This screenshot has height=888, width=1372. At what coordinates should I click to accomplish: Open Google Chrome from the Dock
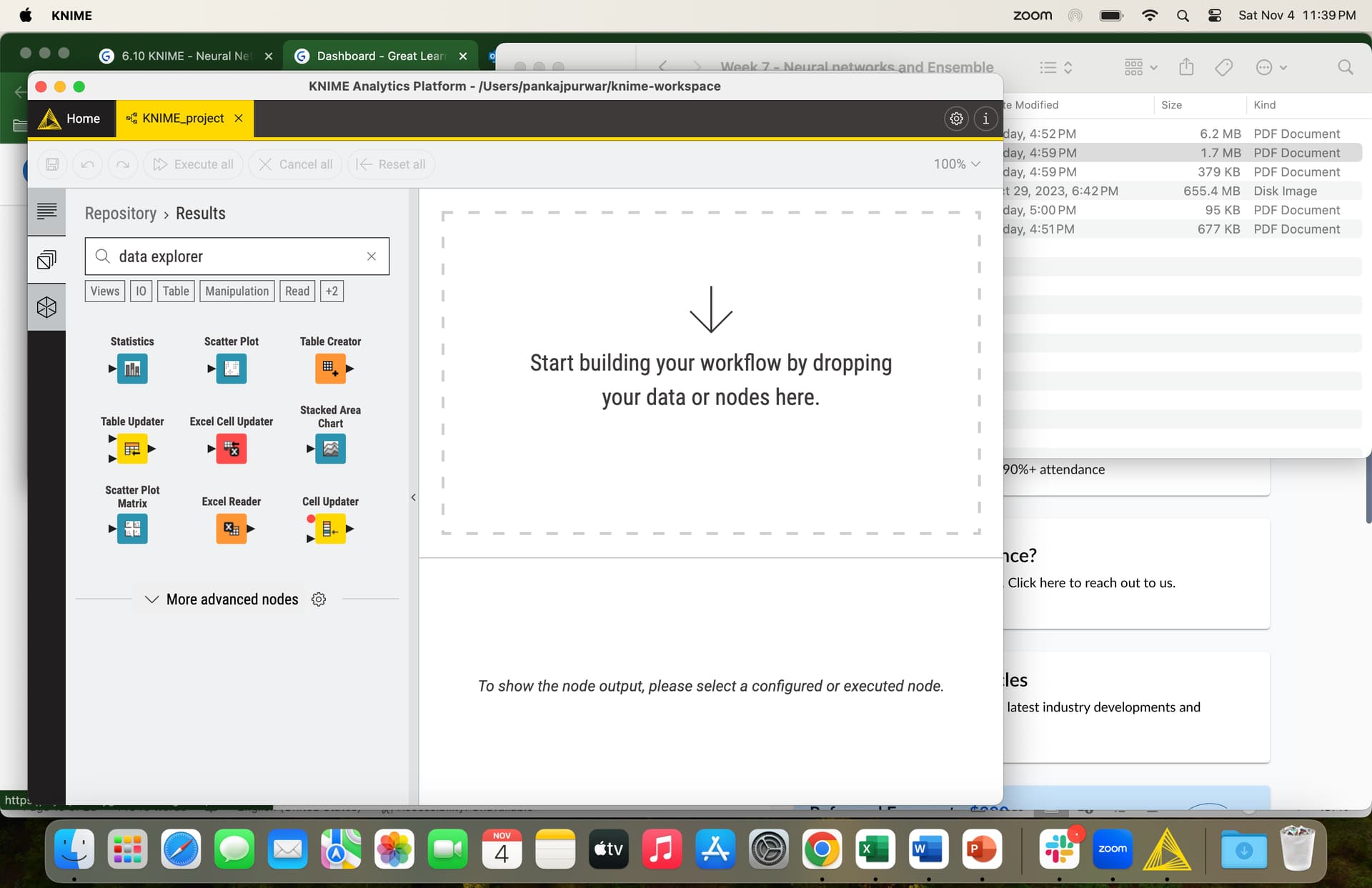[822, 849]
